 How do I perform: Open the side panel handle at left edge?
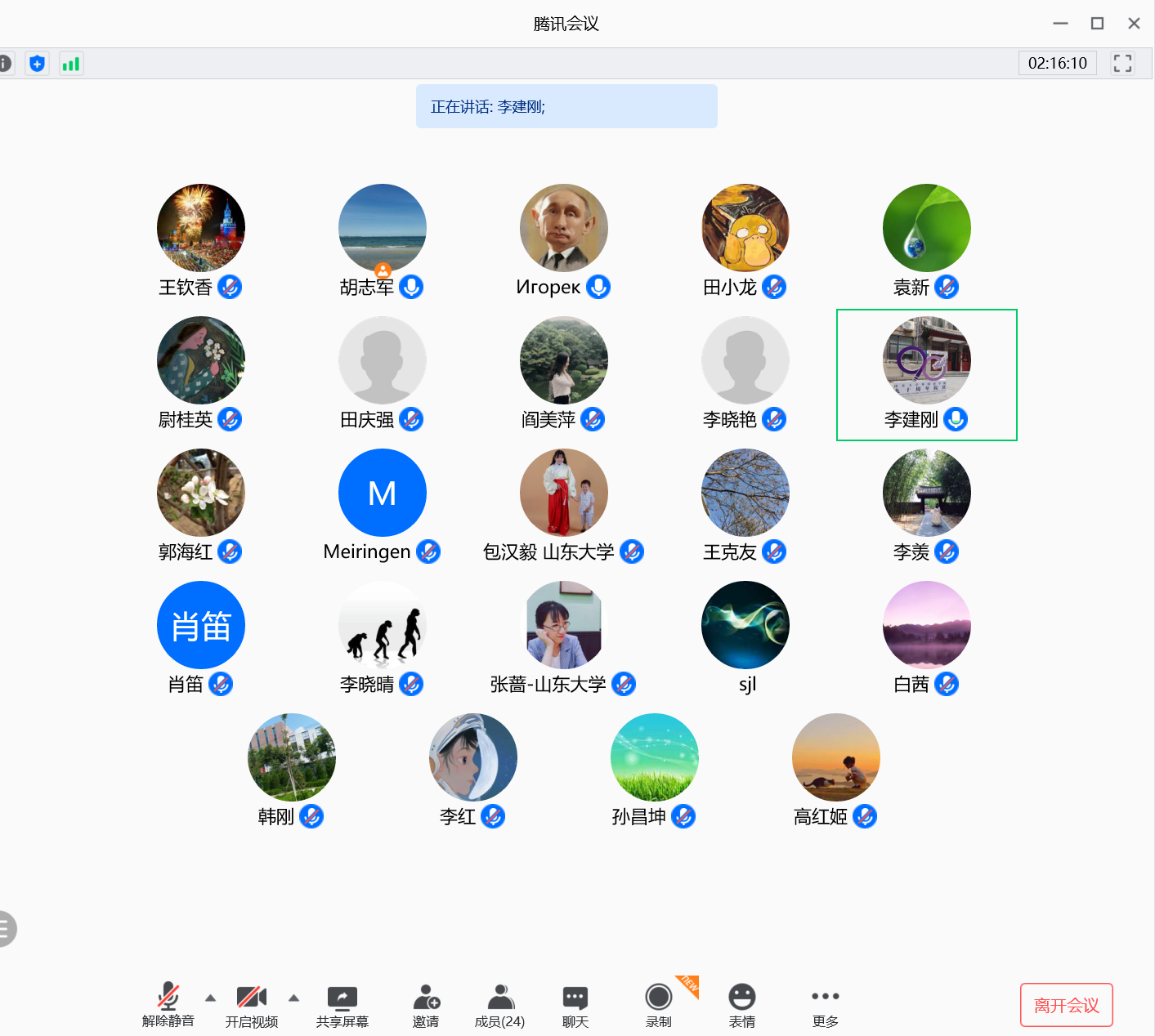7,928
